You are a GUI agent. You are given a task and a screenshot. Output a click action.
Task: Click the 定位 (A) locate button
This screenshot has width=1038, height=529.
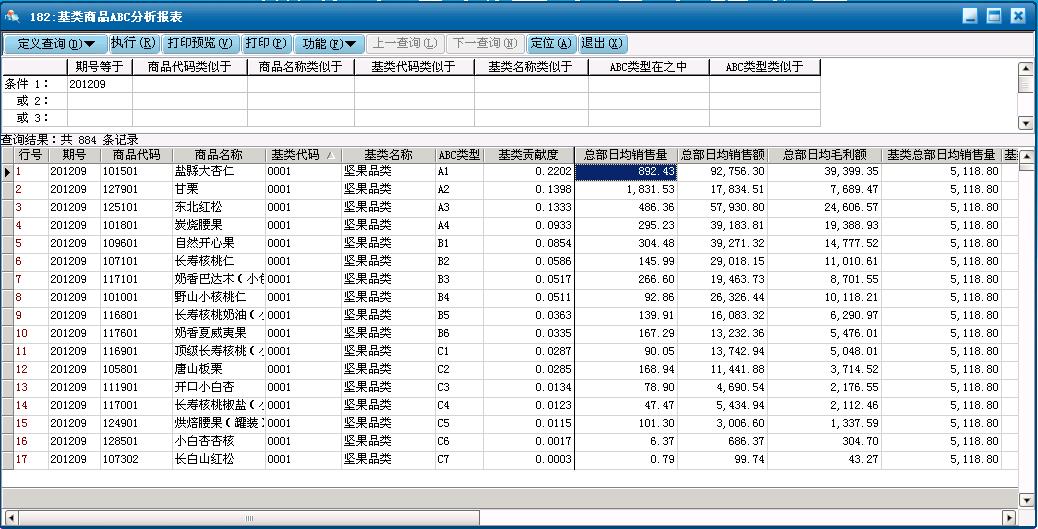tap(550, 43)
